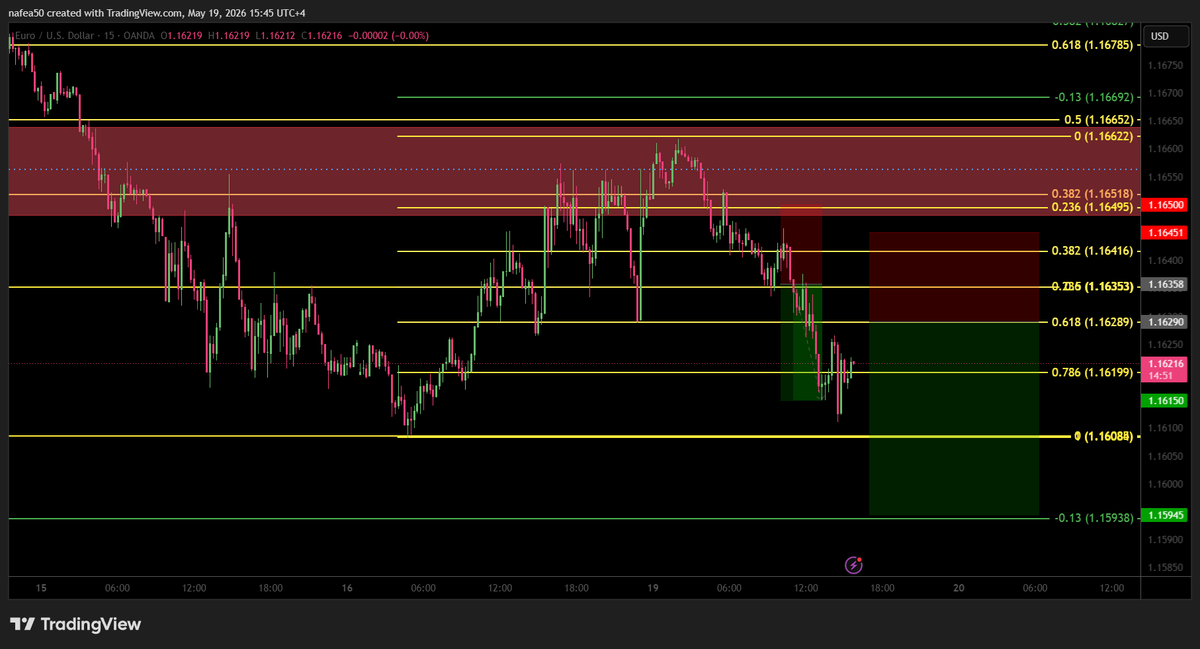Click the 1.15850 price axis label
Screen dimensions: 1200x649
pos(1164,568)
